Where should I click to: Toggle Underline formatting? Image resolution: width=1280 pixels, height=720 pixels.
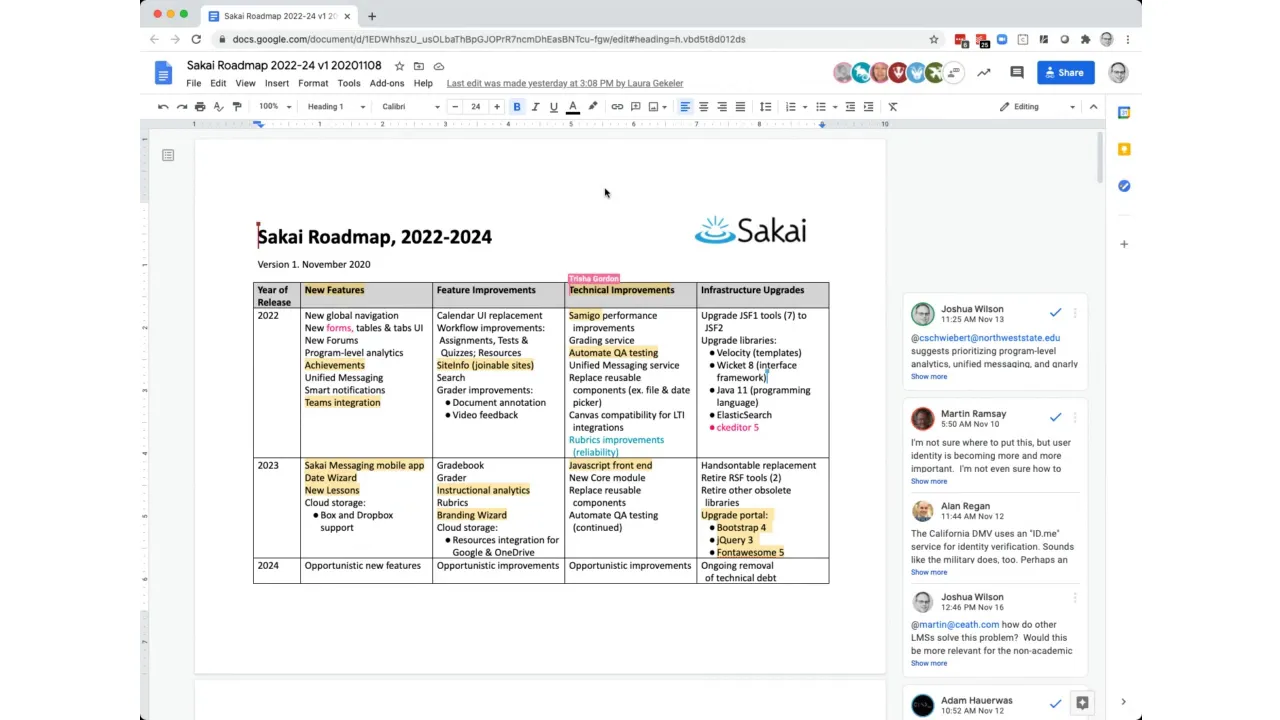[x=553, y=106]
